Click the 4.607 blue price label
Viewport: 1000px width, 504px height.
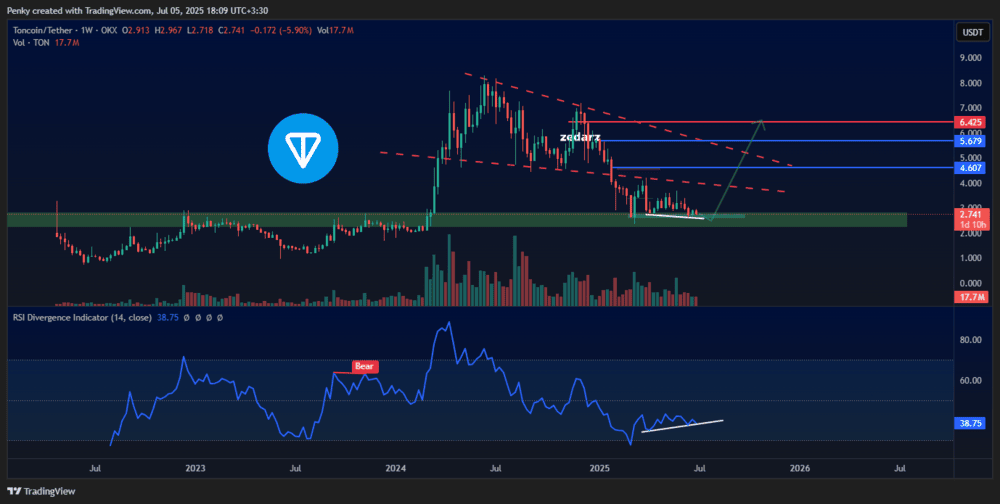pos(969,168)
